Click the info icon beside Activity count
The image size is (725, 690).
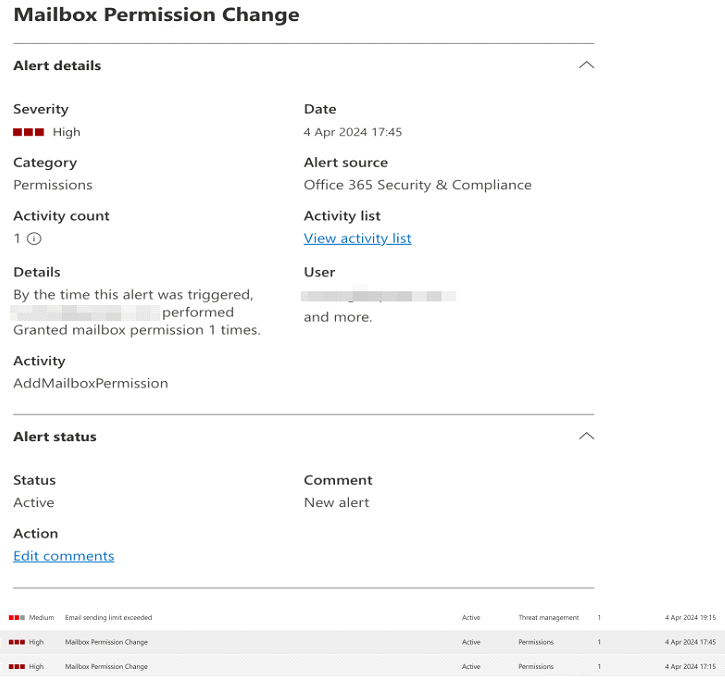click(34, 238)
